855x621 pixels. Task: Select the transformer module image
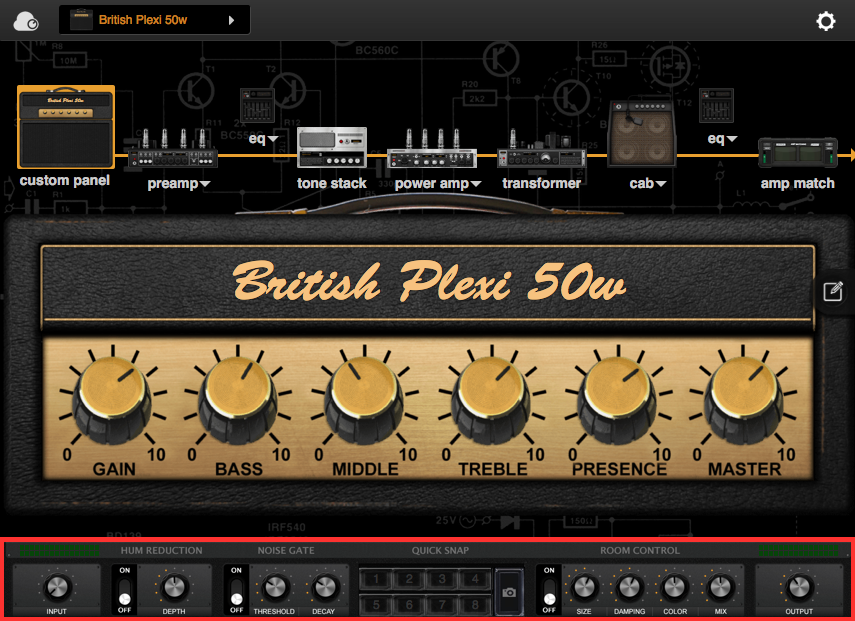click(541, 148)
